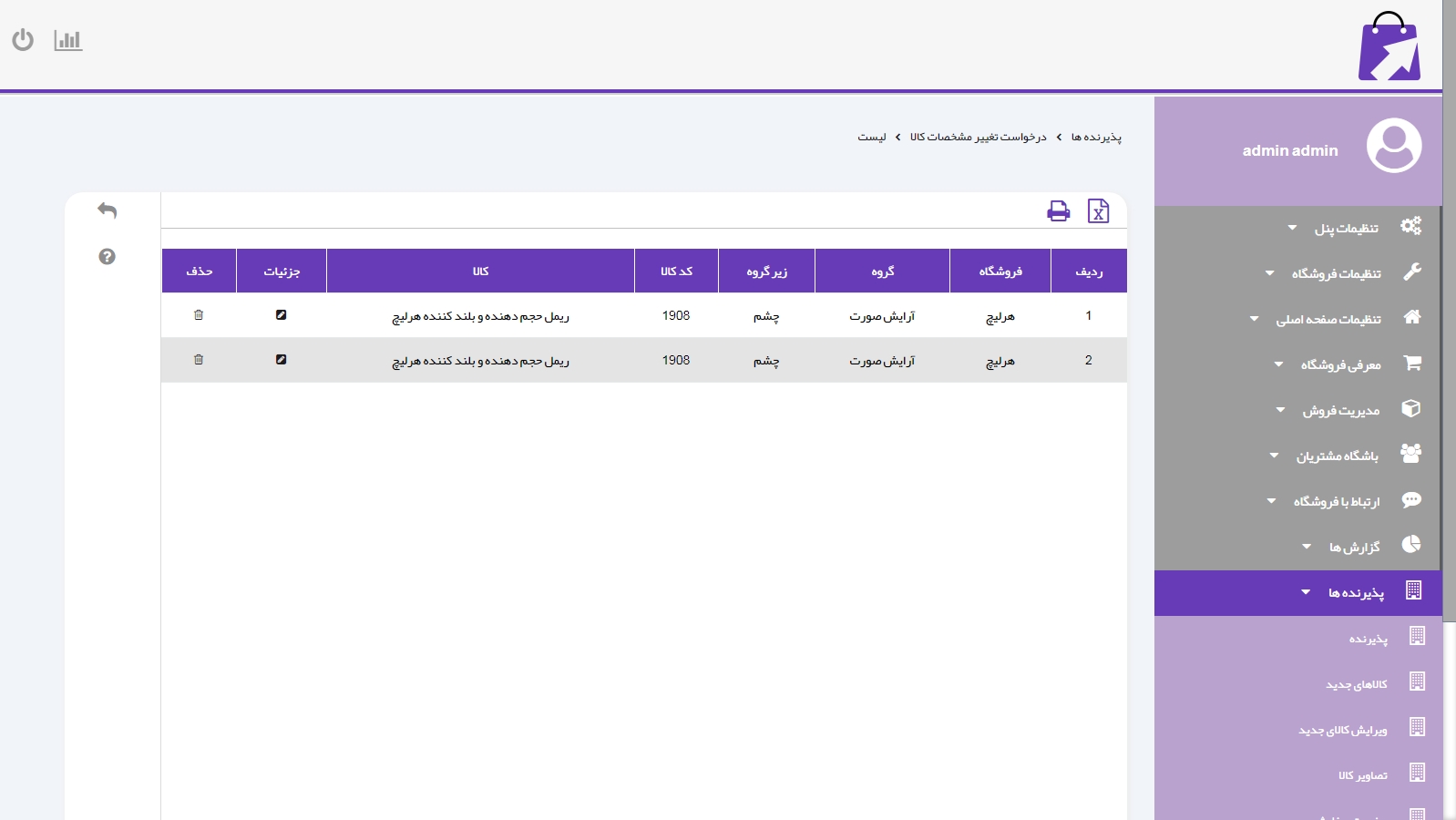Collapse پذیرنده ها dropdown arrow

point(1307,592)
